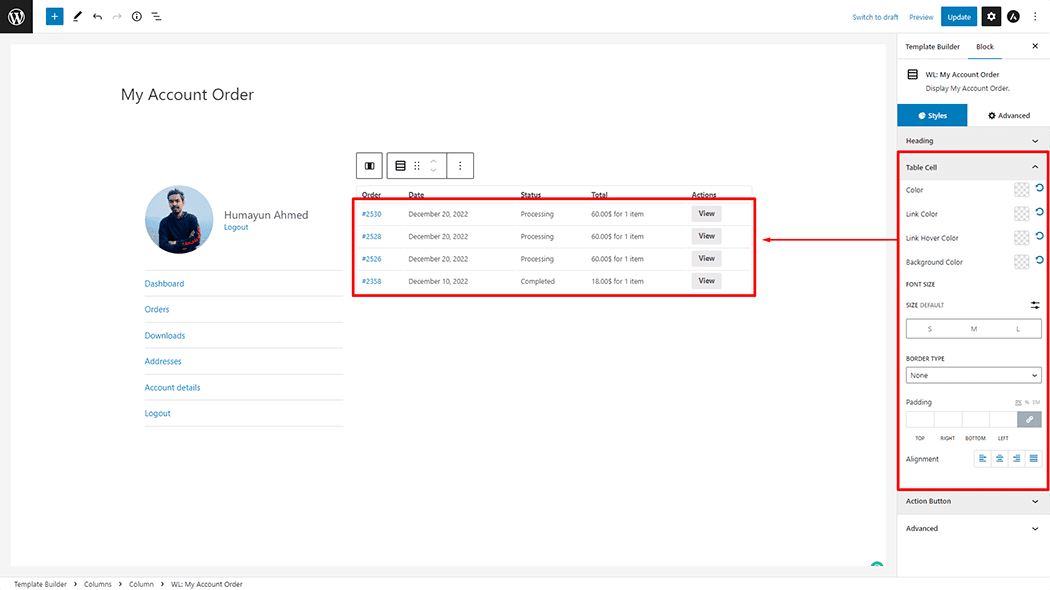Open the List View outline icon
Viewport: 1050px width, 590px height.
point(157,16)
